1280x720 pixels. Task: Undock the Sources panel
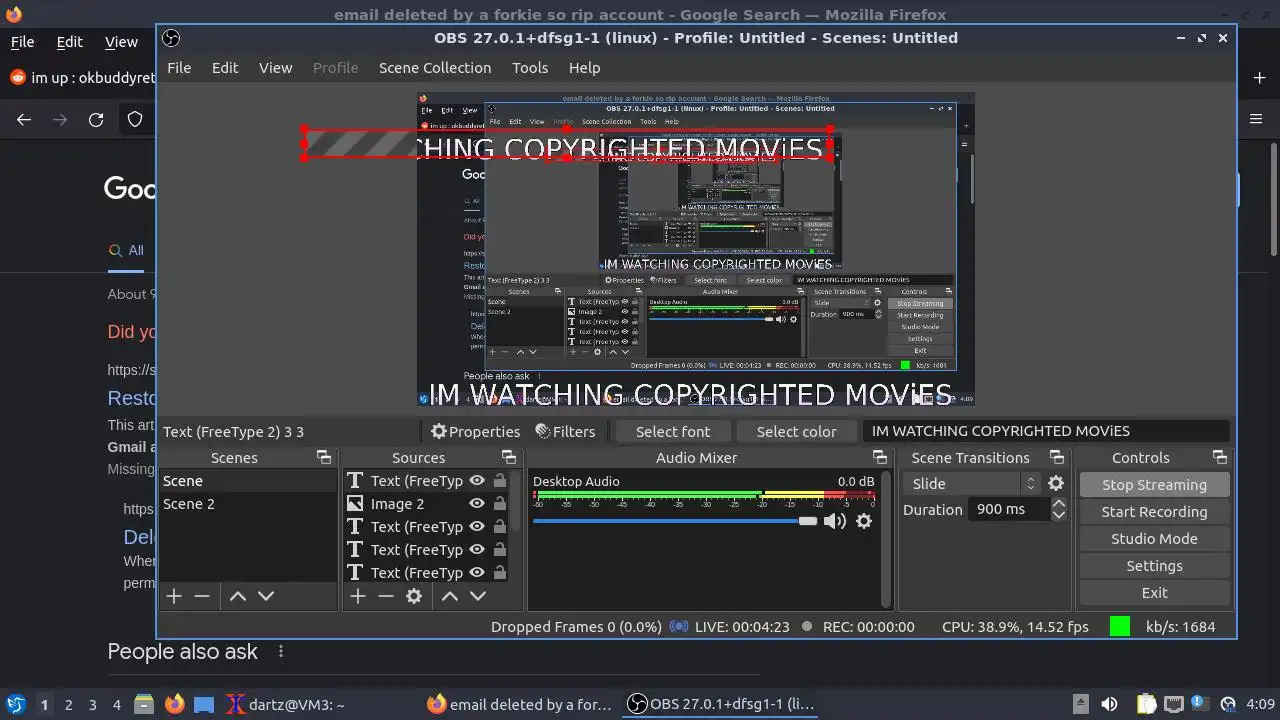pos(508,458)
